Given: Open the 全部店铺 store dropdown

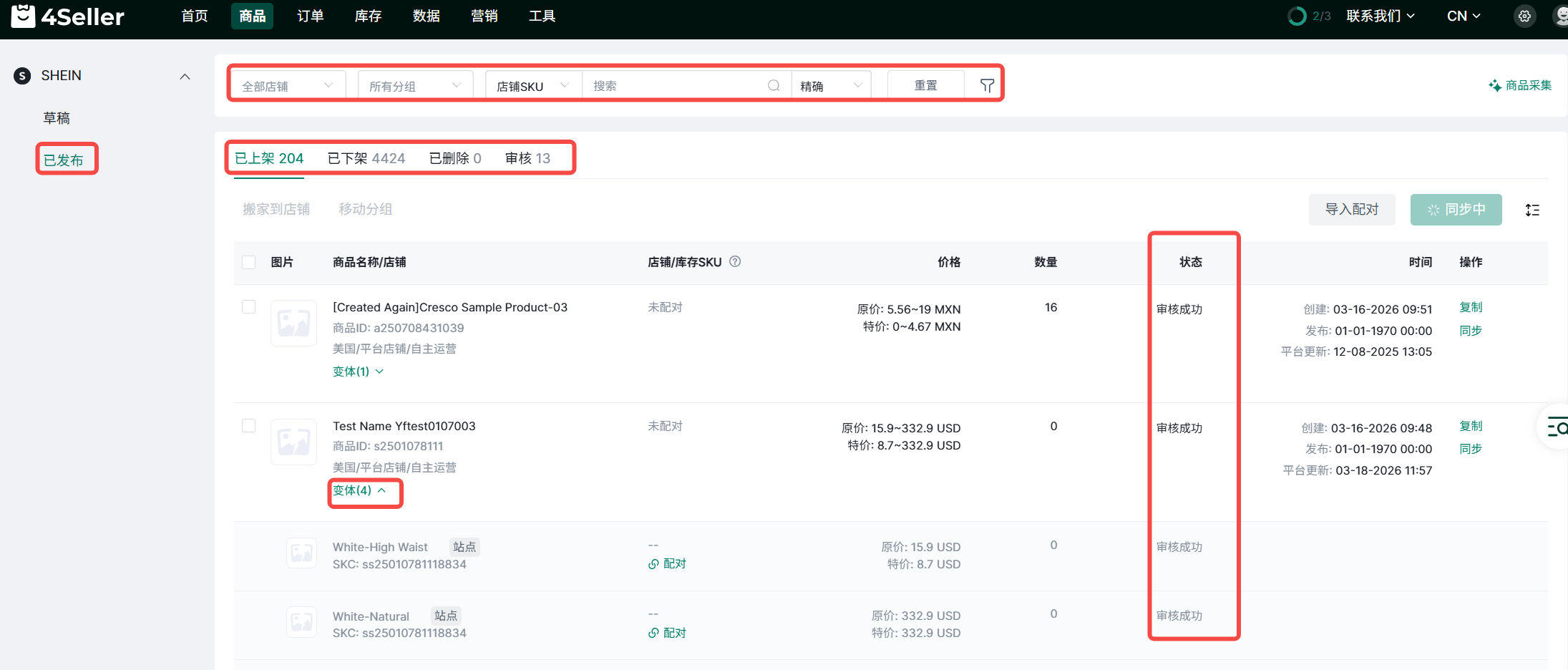Looking at the screenshot, I should pyautogui.click(x=287, y=86).
